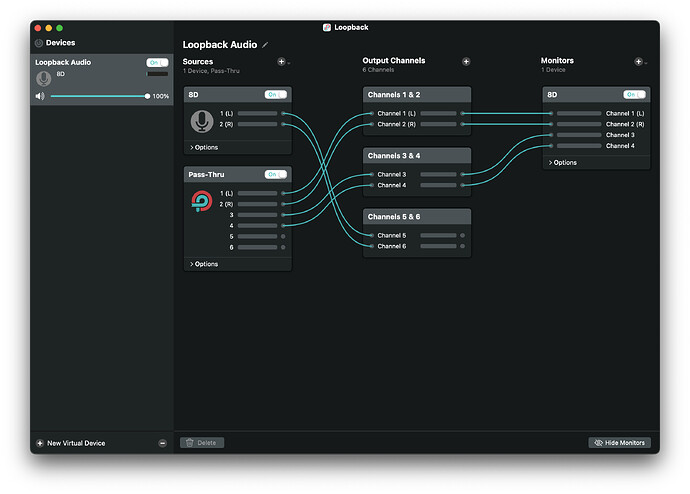The height and width of the screenshot is (494, 690).
Task: Toggle the Pass-Thru source On switch
Action: pyautogui.click(x=275, y=175)
